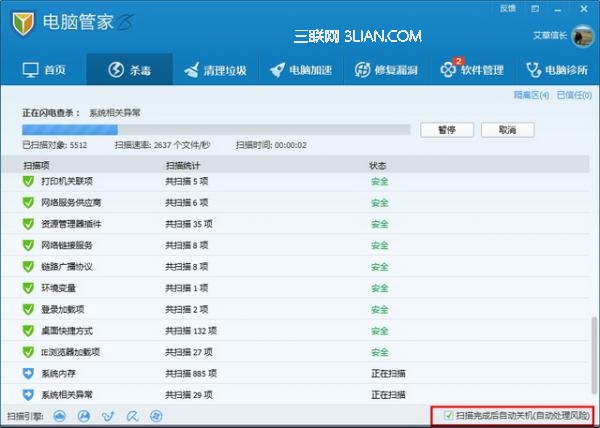Click the scan progress bar
The image size is (600, 428).
pos(215,130)
